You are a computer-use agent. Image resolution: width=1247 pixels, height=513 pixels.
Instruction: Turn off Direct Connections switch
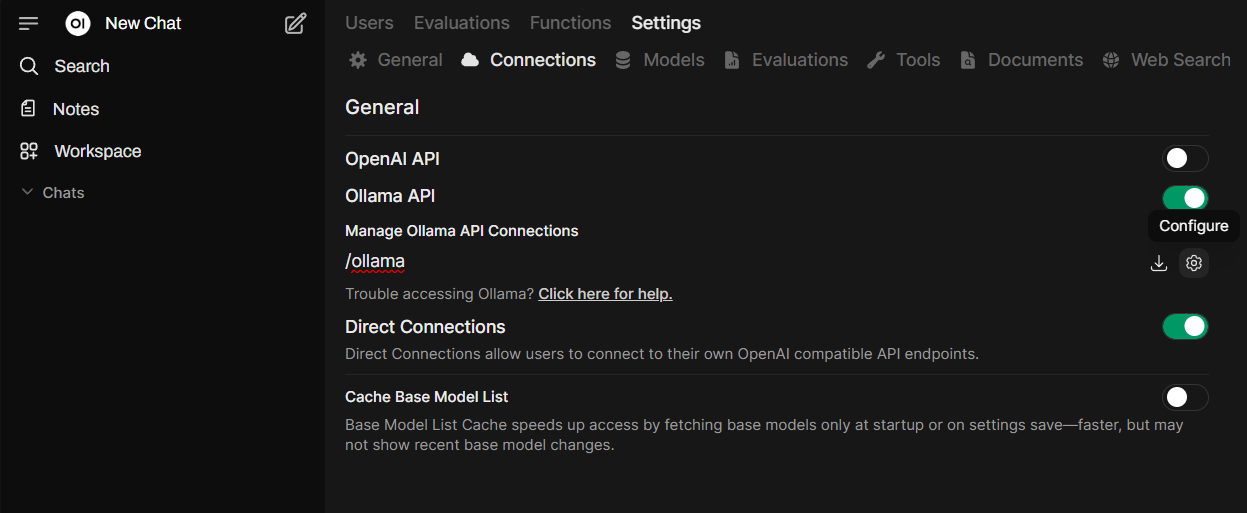[x=1185, y=327]
